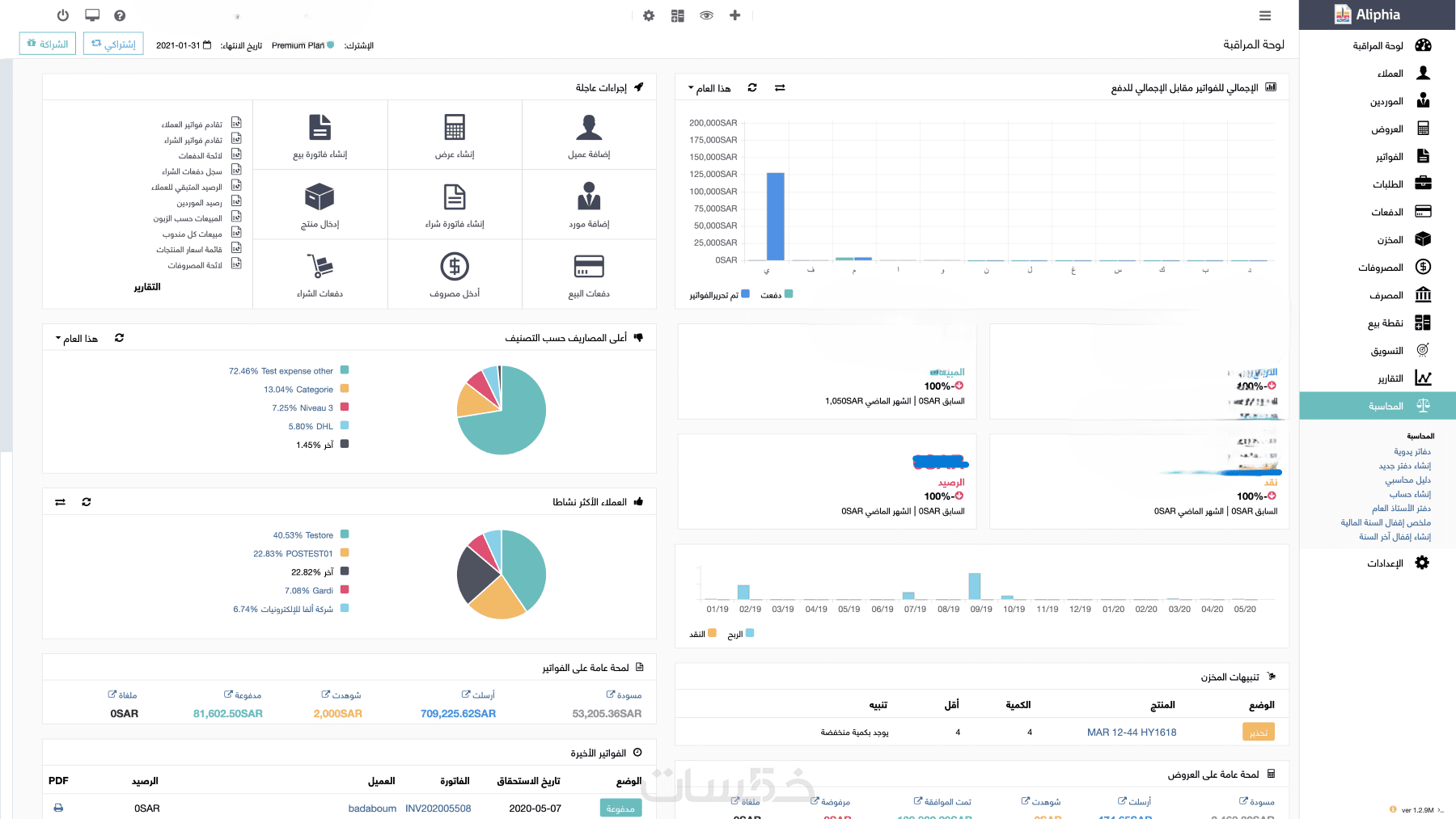Refresh the most active customers panel
The image size is (1456, 819).
click(87, 502)
